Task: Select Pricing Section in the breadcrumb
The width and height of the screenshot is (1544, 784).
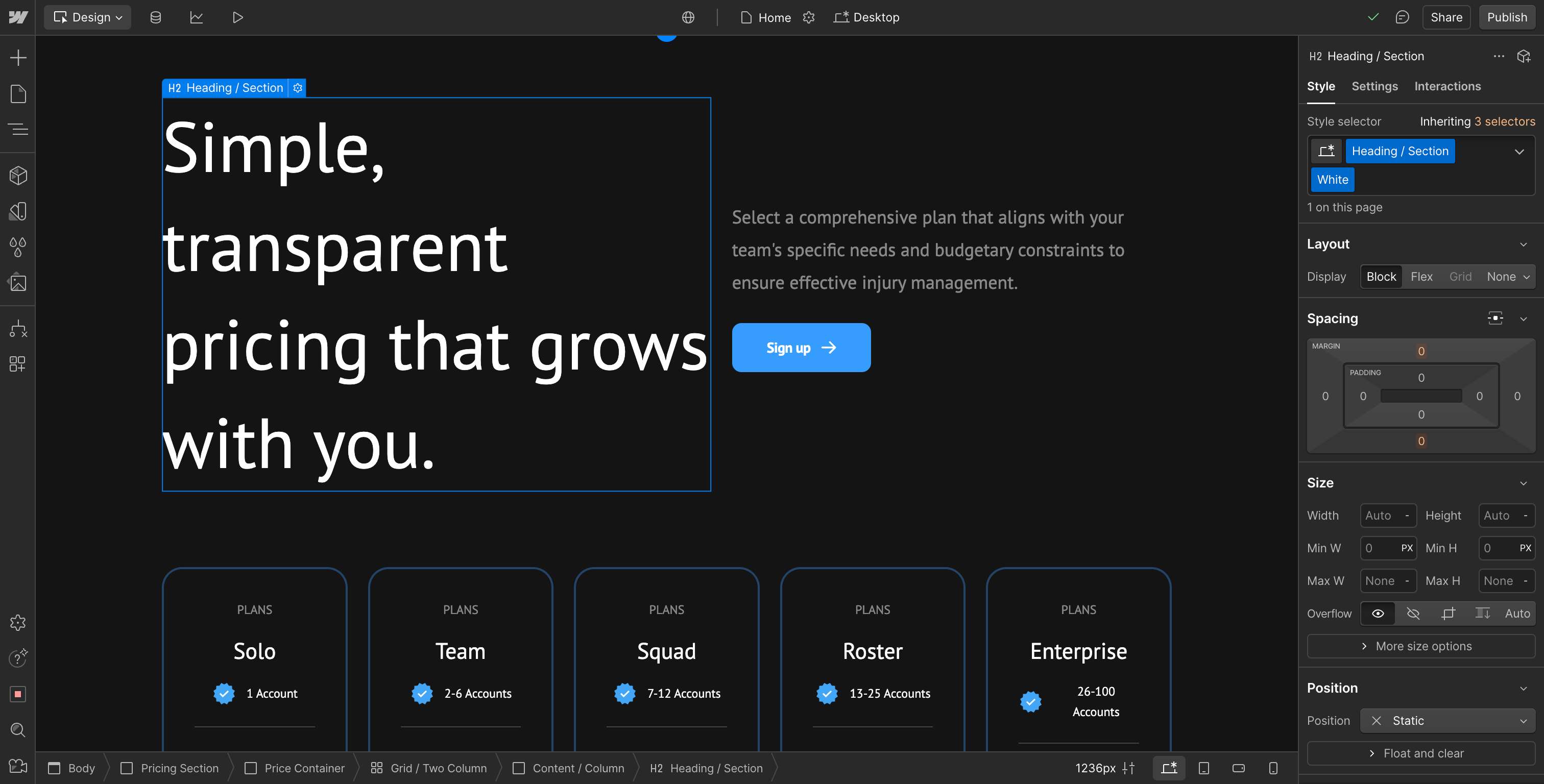Action: pos(170,768)
